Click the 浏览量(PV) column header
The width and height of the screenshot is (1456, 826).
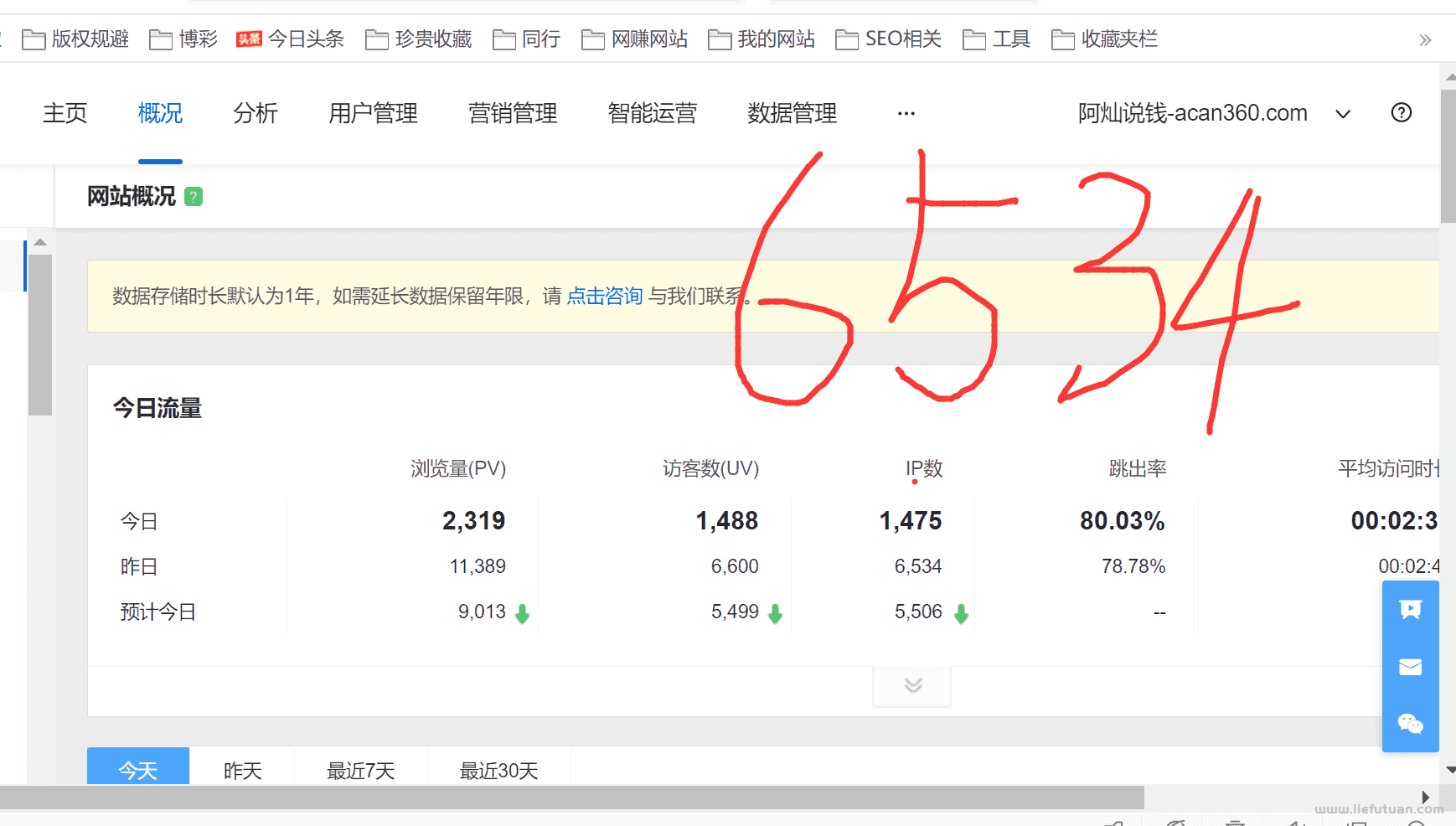click(458, 468)
